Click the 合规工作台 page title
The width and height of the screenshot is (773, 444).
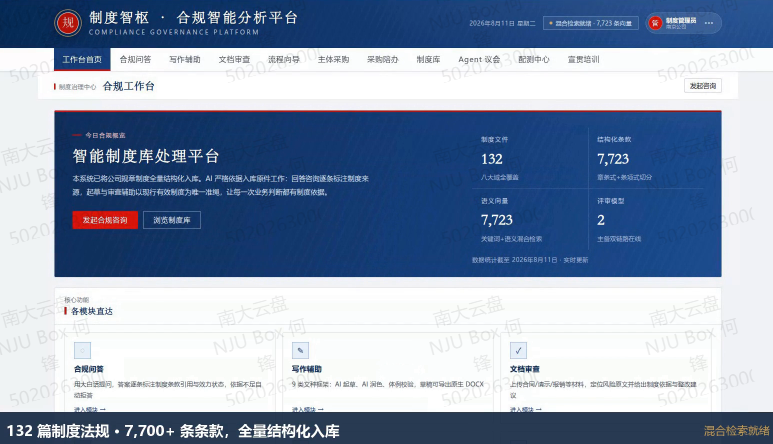point(129,86)
